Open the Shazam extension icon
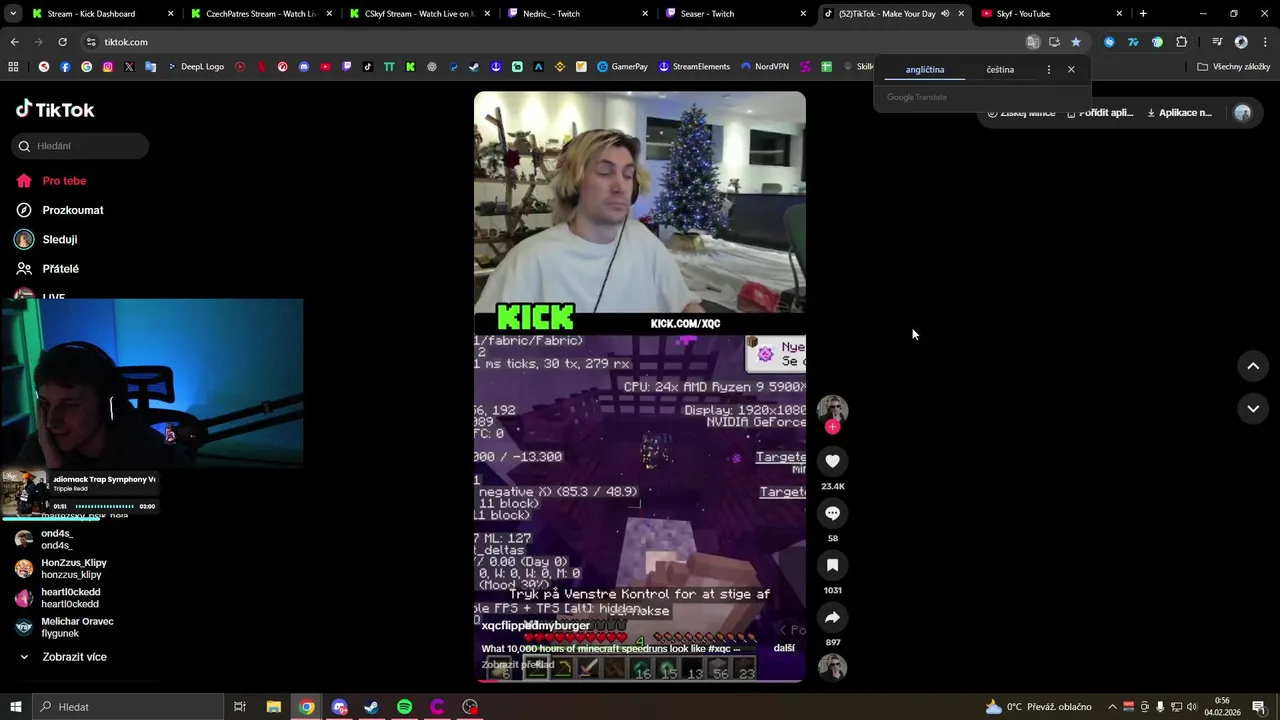The height and width of the screenshot is (720, 1280). tap(1109, 42)
